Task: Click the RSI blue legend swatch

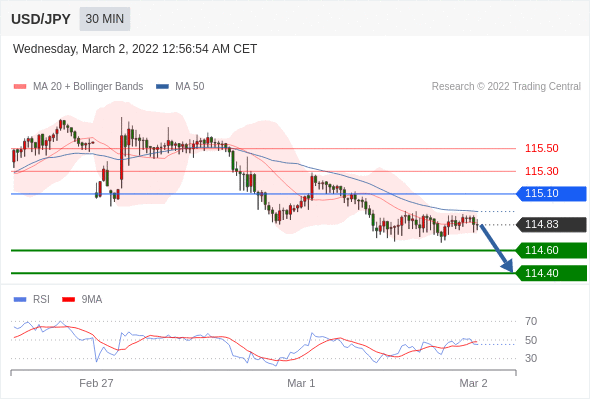Action: tap(20, 300)
